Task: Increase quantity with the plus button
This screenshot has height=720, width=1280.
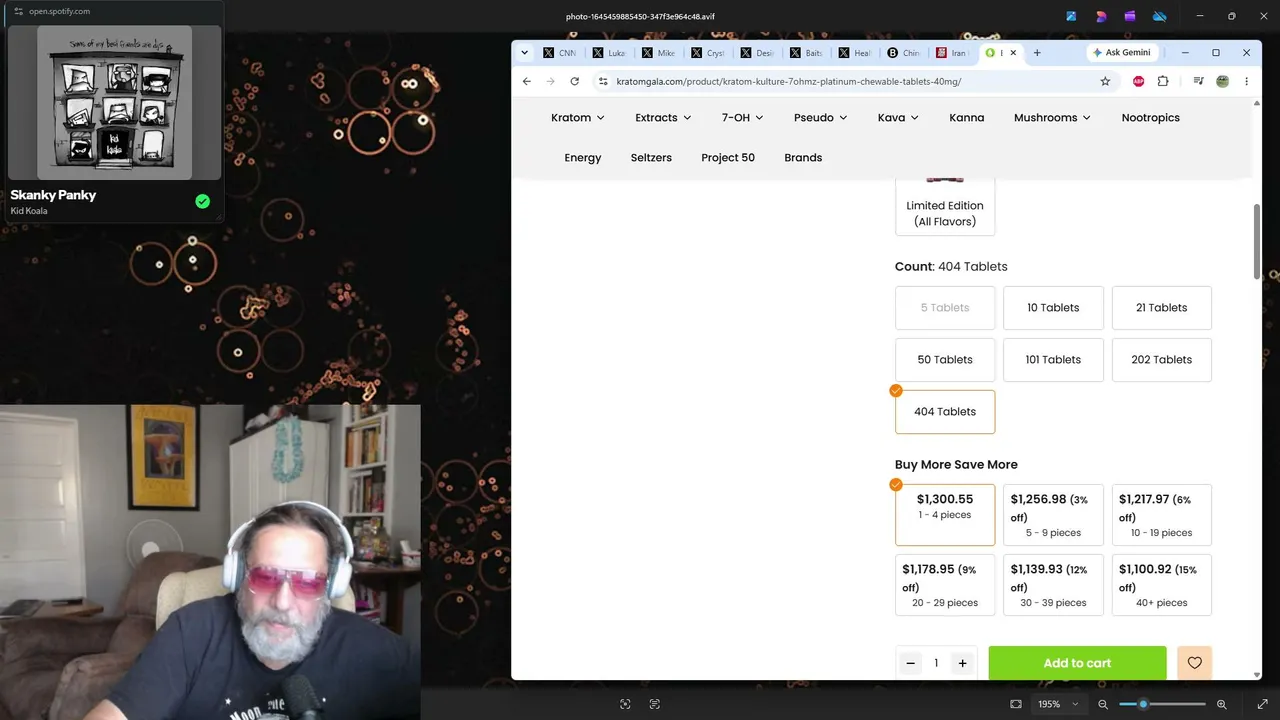Action: click(962, 663)
